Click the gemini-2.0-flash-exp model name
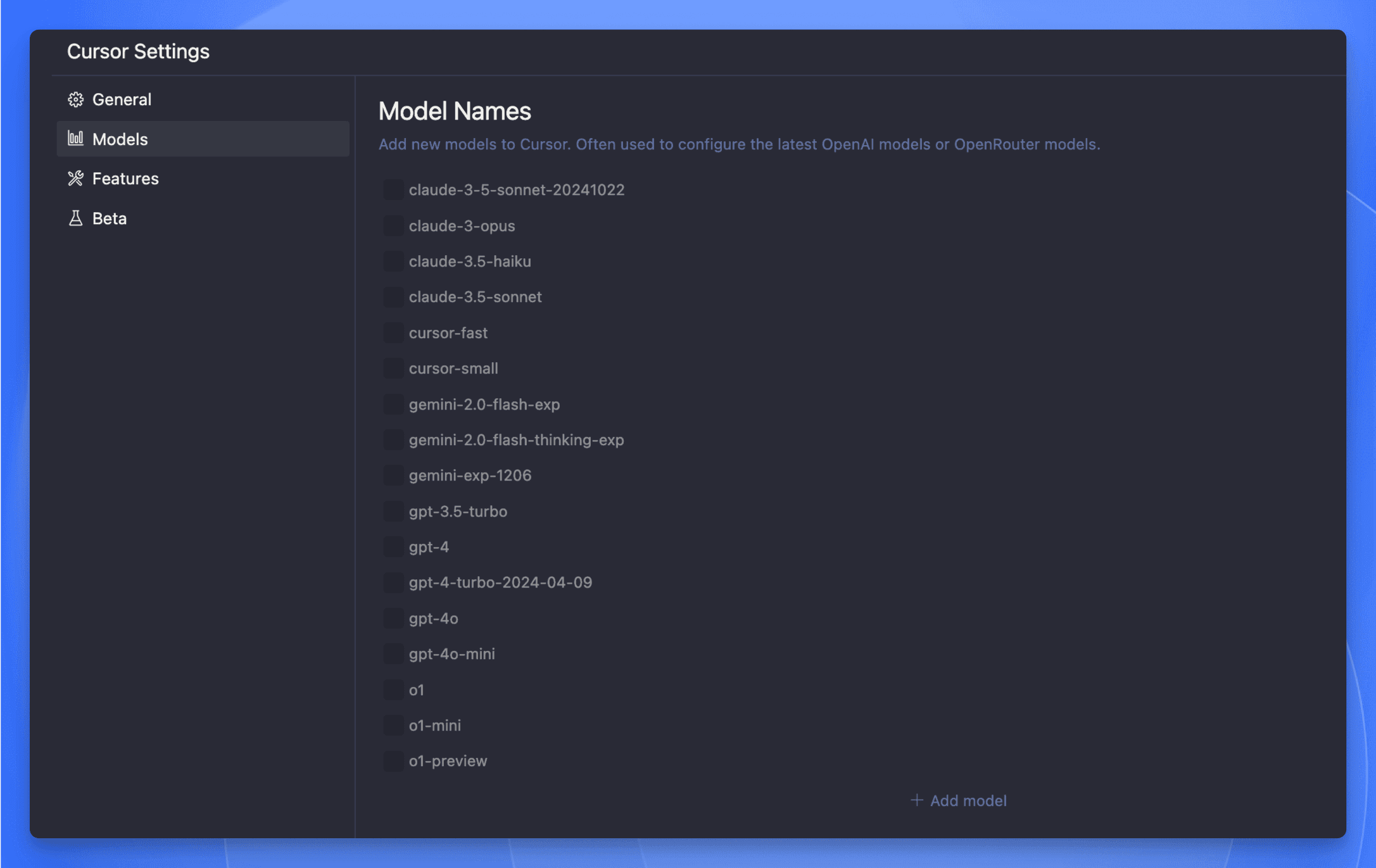This screenshot has width=1376, height=868. (x=484, y=405)
